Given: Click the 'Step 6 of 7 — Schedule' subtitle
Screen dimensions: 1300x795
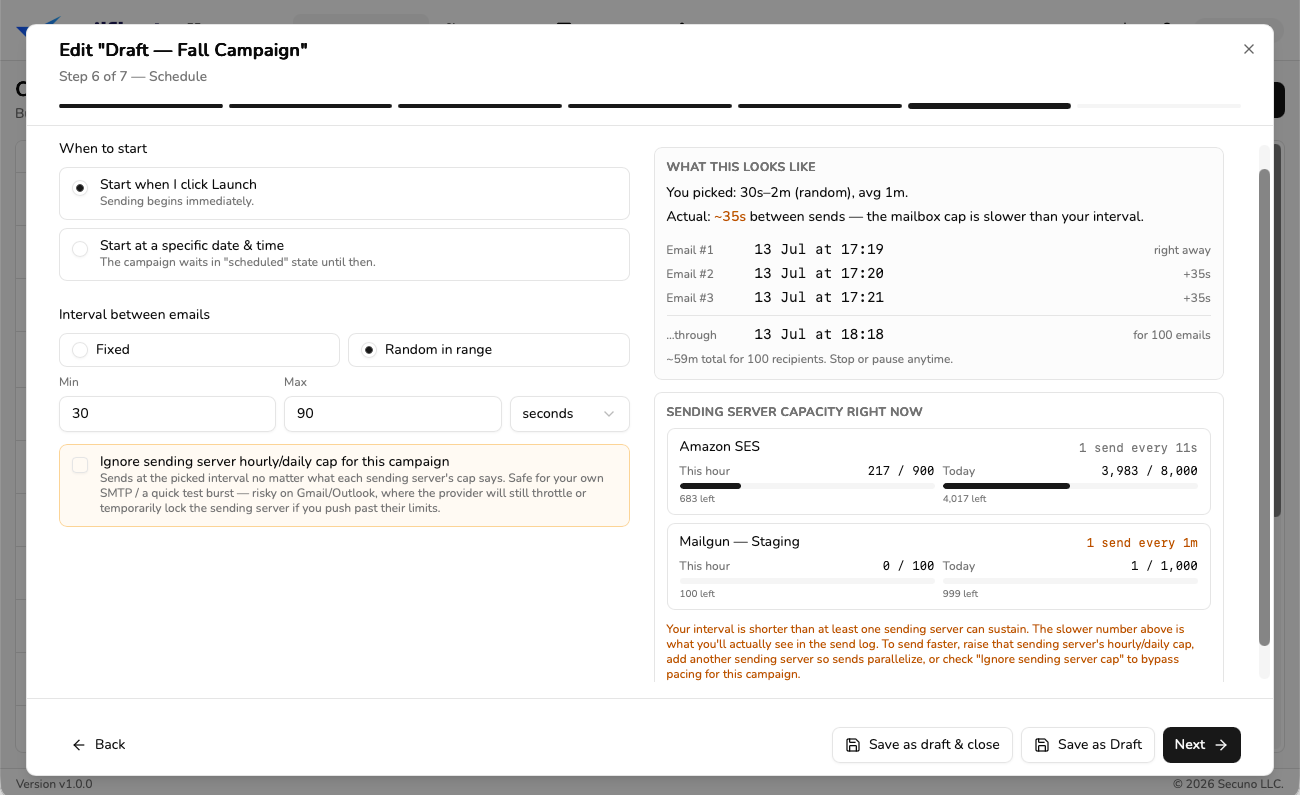Looking at the screenshot, I should (x=133, y=76).
